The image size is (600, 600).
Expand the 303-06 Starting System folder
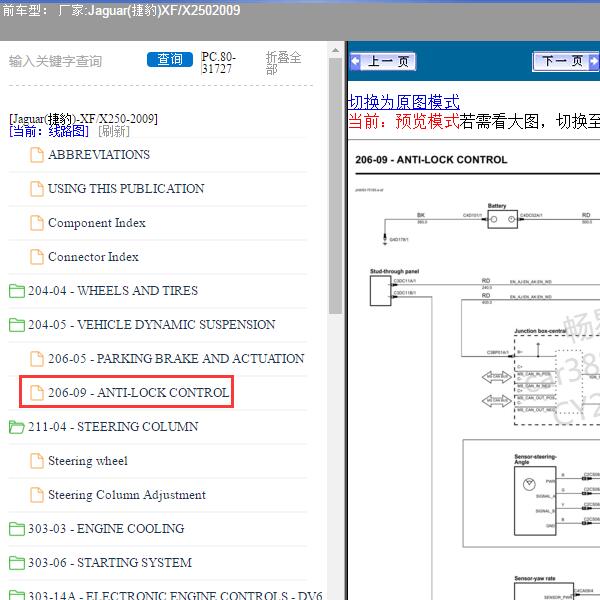pyautogui.click(x=16, y=563)
